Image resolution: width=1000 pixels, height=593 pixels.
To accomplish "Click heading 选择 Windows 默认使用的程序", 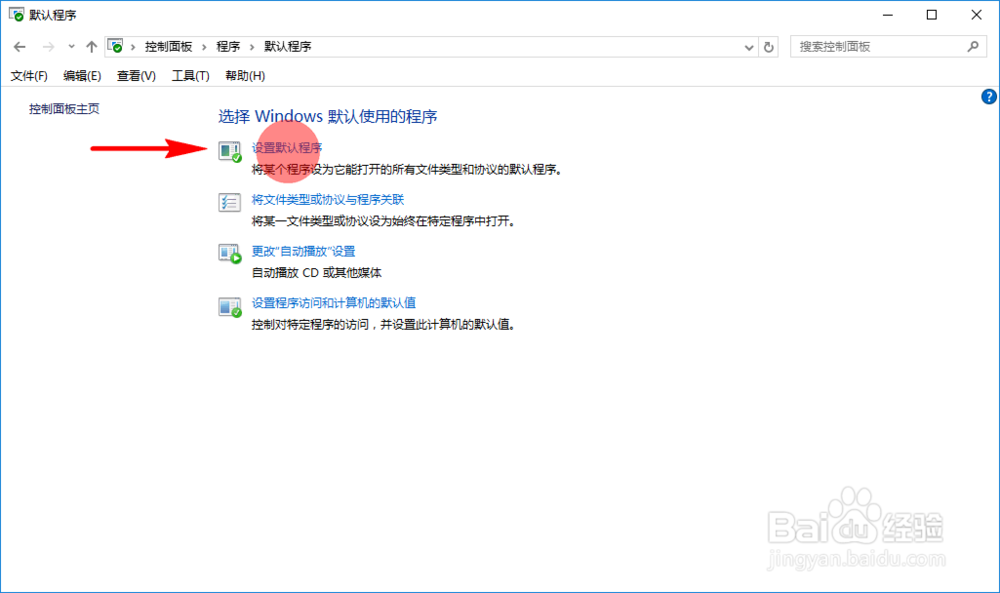I will pos(328,117).
